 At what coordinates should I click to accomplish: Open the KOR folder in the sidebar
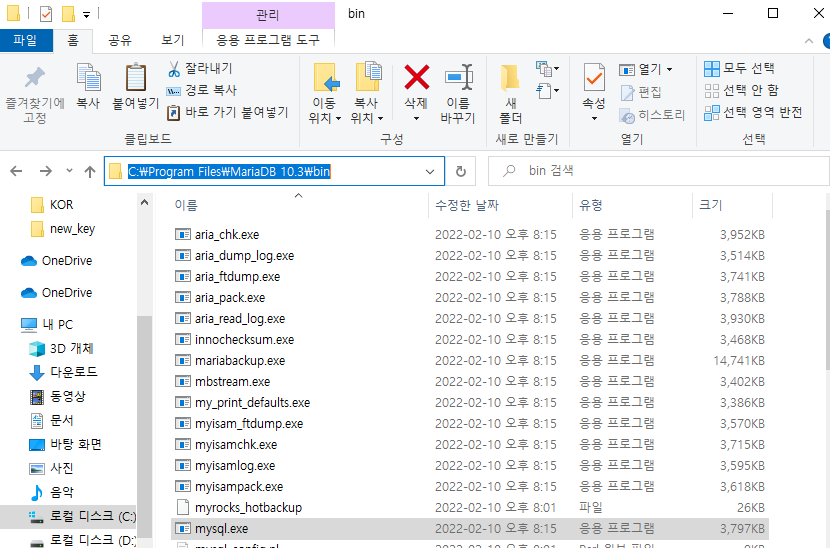click(x=52, y=205)
